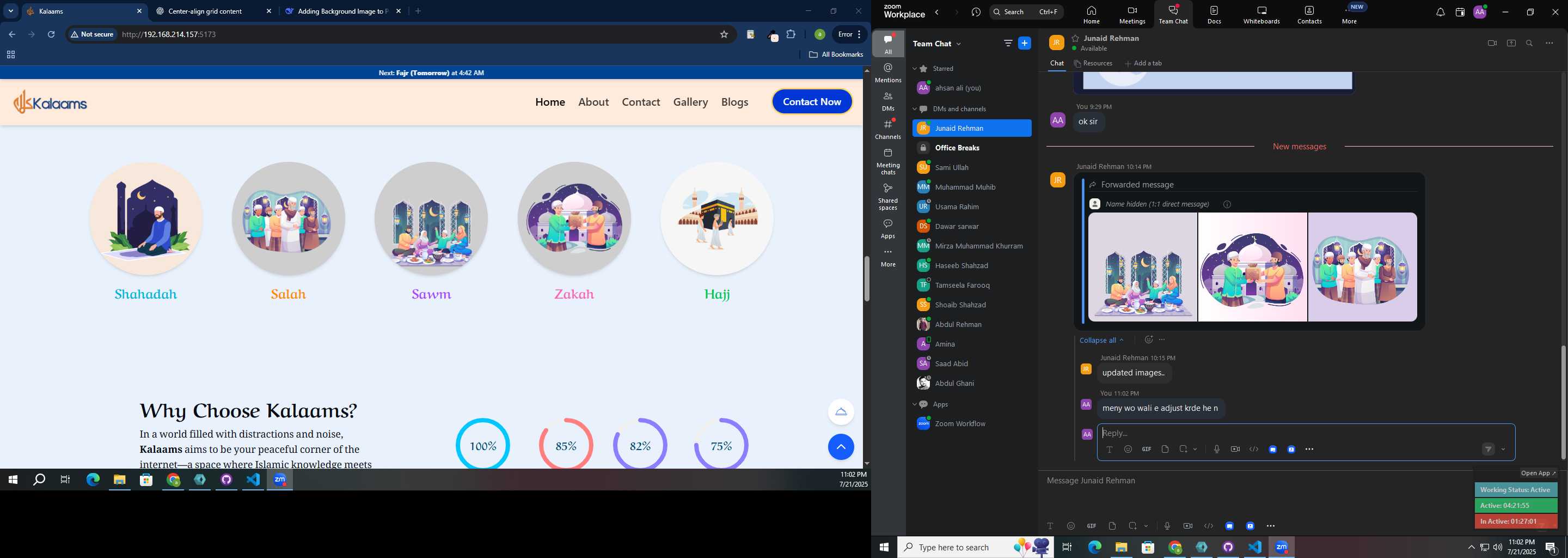
Task: Open calendar panel icon beside the bell
Action: tap(1460, 12)
